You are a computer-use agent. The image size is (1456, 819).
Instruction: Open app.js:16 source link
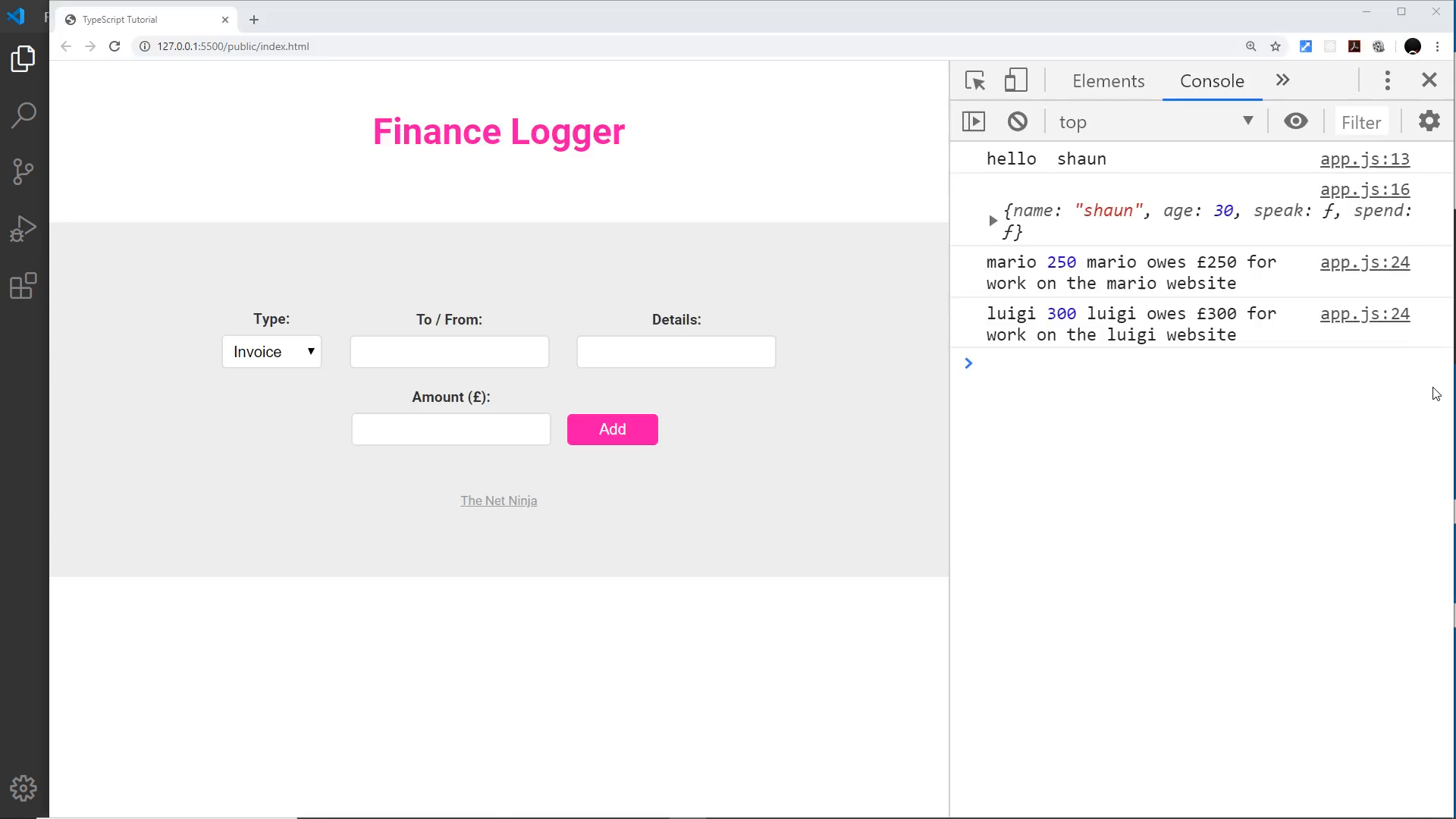click(1365, 190)
